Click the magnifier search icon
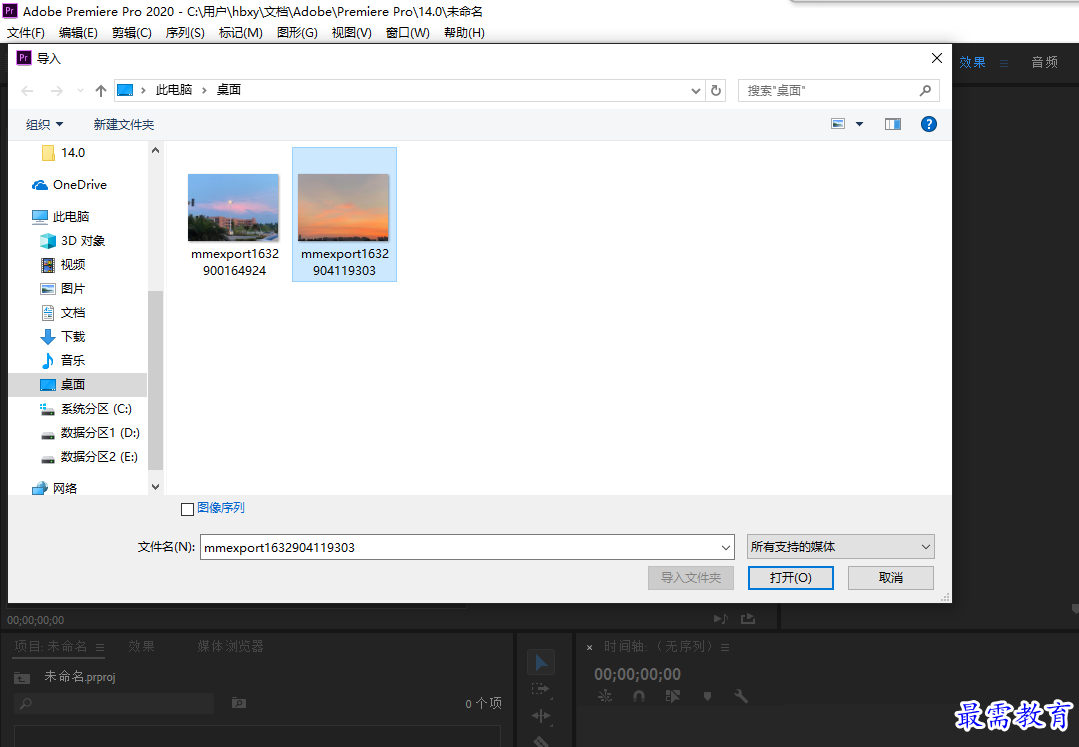 click(x=926, y=90)
